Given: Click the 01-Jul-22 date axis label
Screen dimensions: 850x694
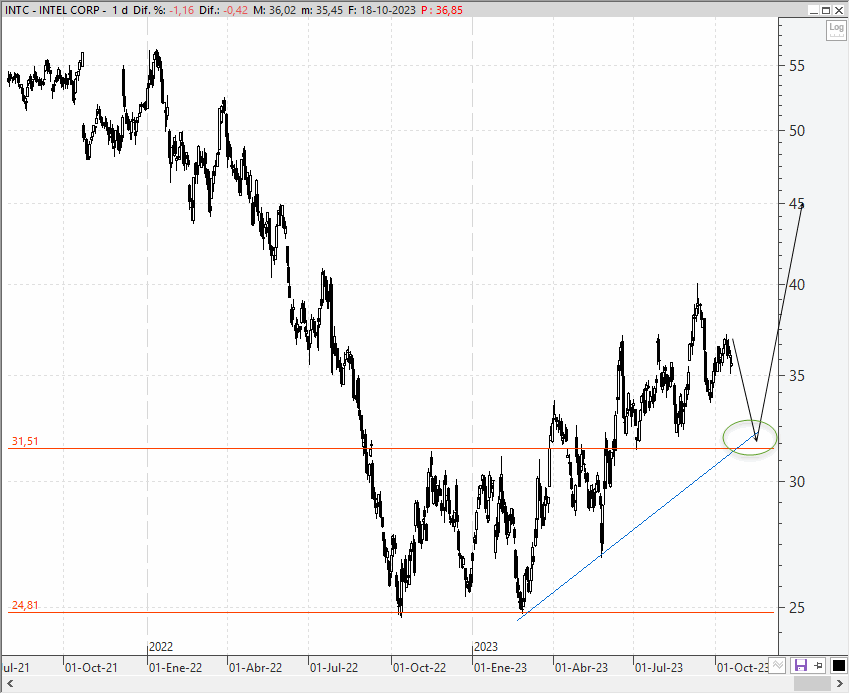Looking at the screenshot, I should pyautogui.click(x=334, y=667).
